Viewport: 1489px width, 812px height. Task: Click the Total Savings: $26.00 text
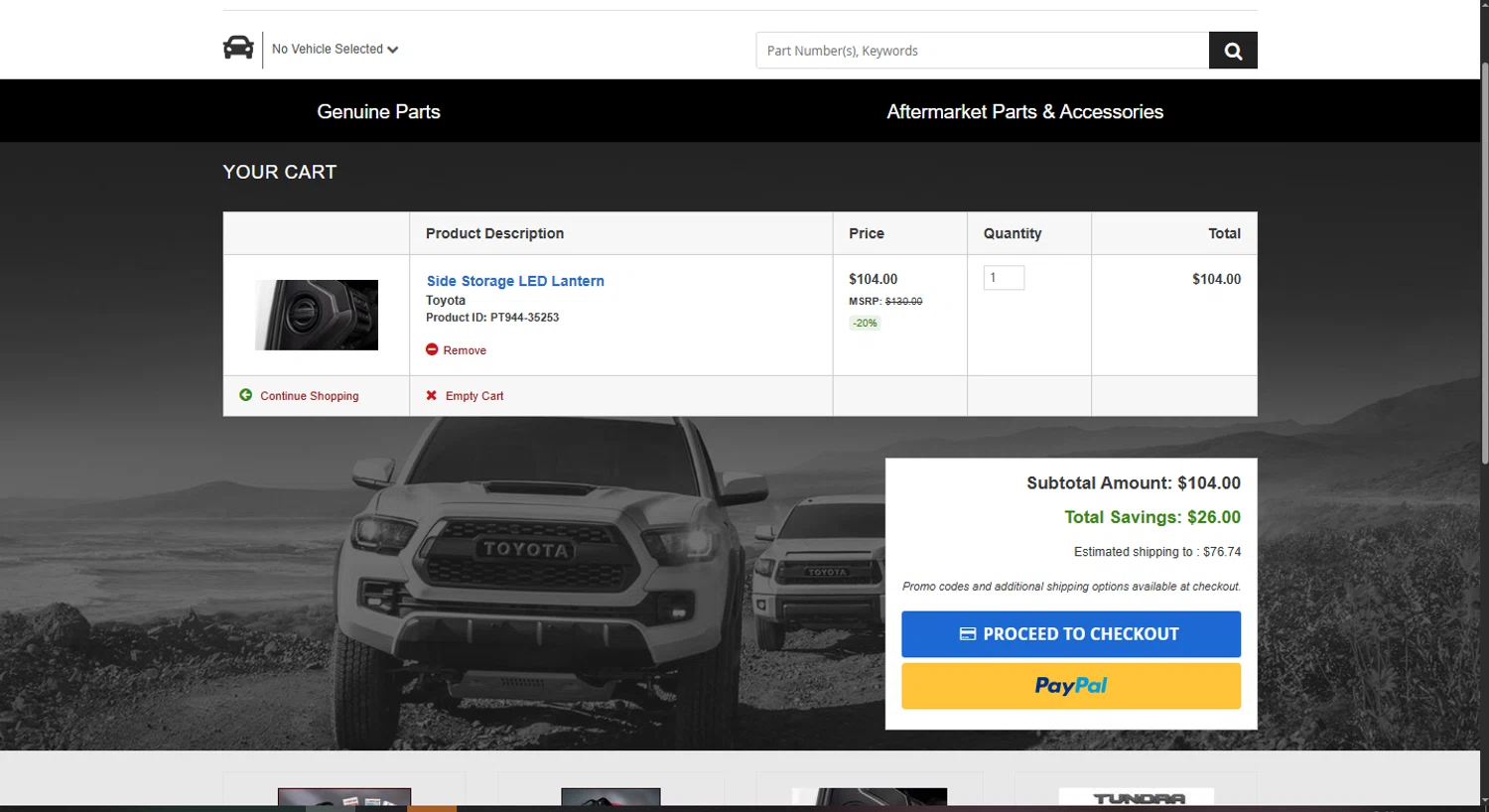(x=1152, y=517)
